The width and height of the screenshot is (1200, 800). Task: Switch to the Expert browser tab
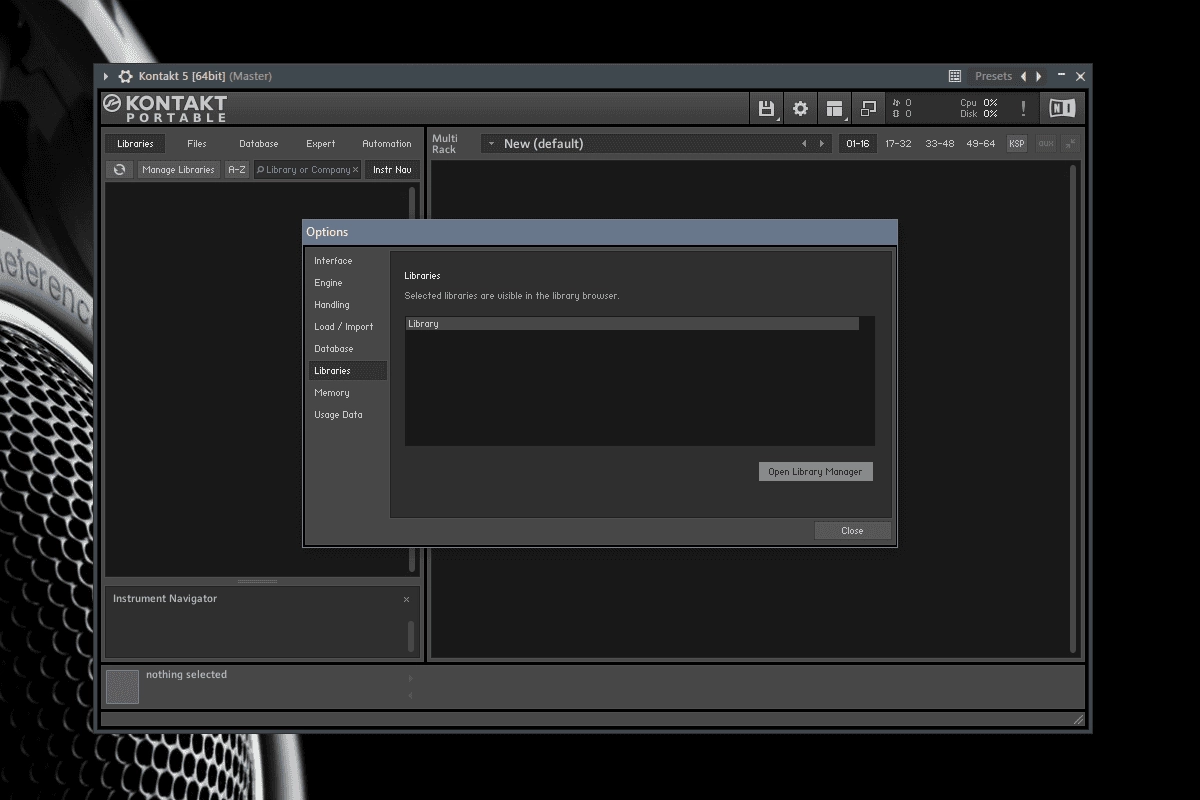click(x=321, y=144)
